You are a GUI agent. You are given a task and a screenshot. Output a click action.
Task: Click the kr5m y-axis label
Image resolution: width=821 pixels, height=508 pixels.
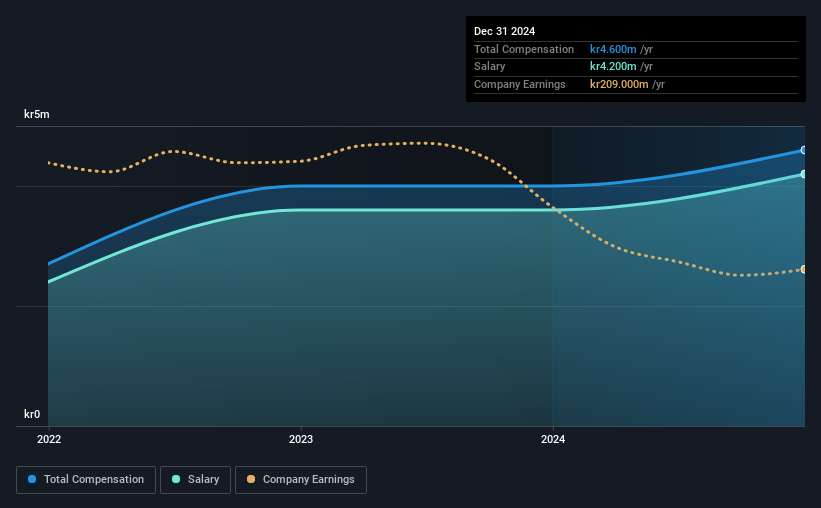37,114
